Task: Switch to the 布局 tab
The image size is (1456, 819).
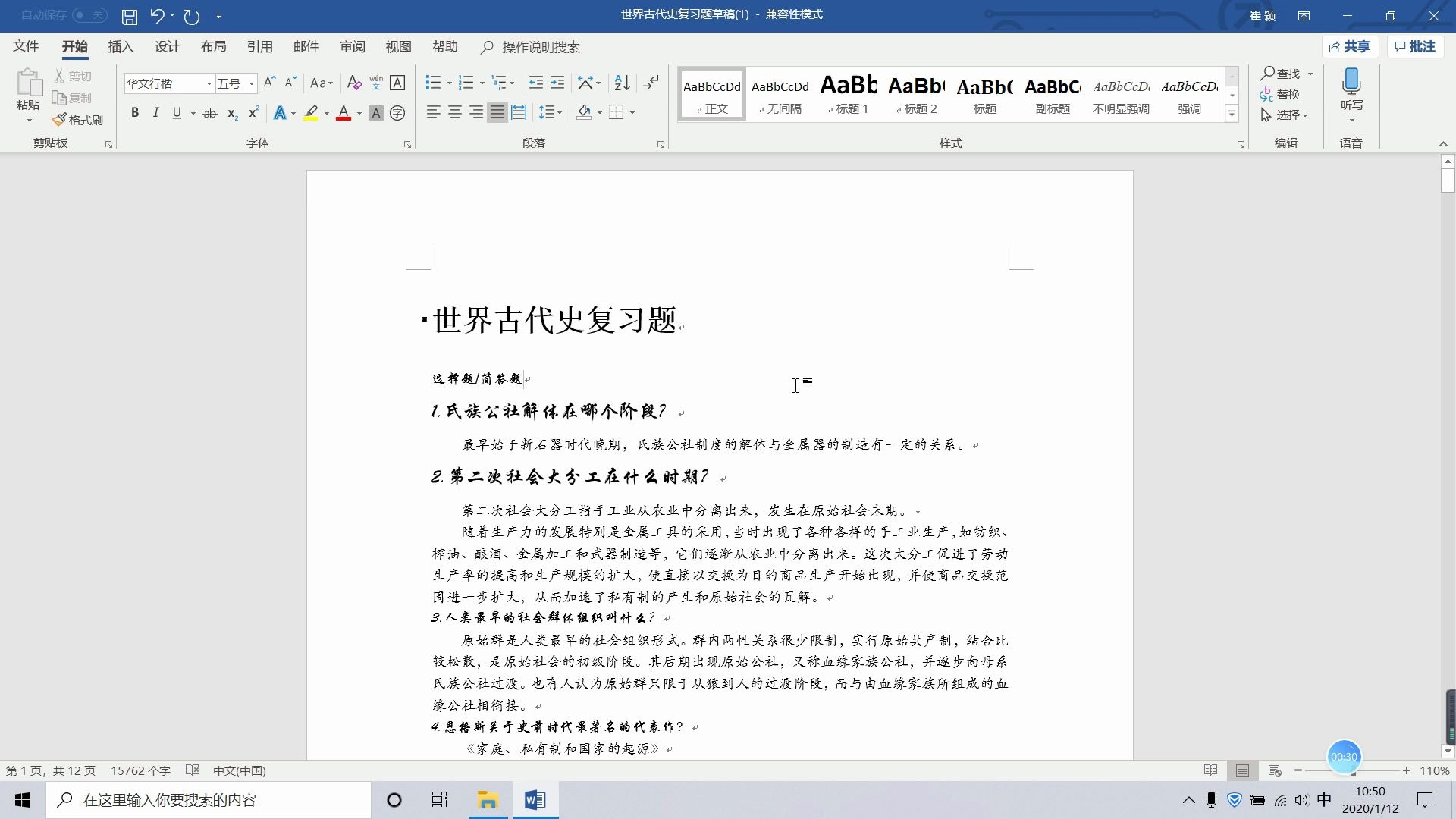Action: 213,47
